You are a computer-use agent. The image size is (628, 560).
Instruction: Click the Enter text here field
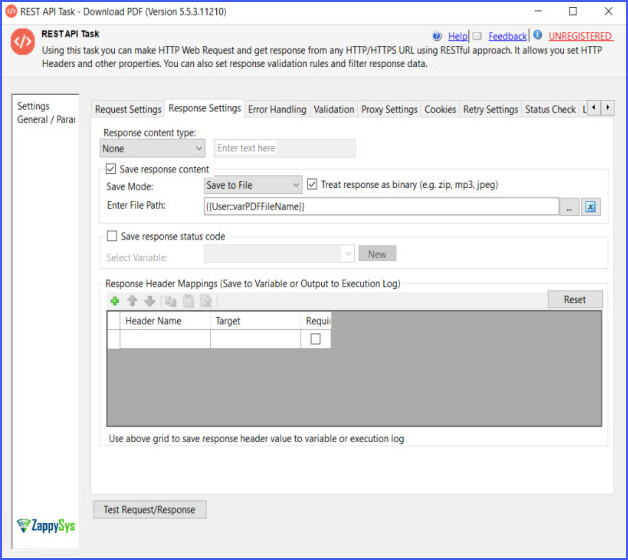[285, 148]
